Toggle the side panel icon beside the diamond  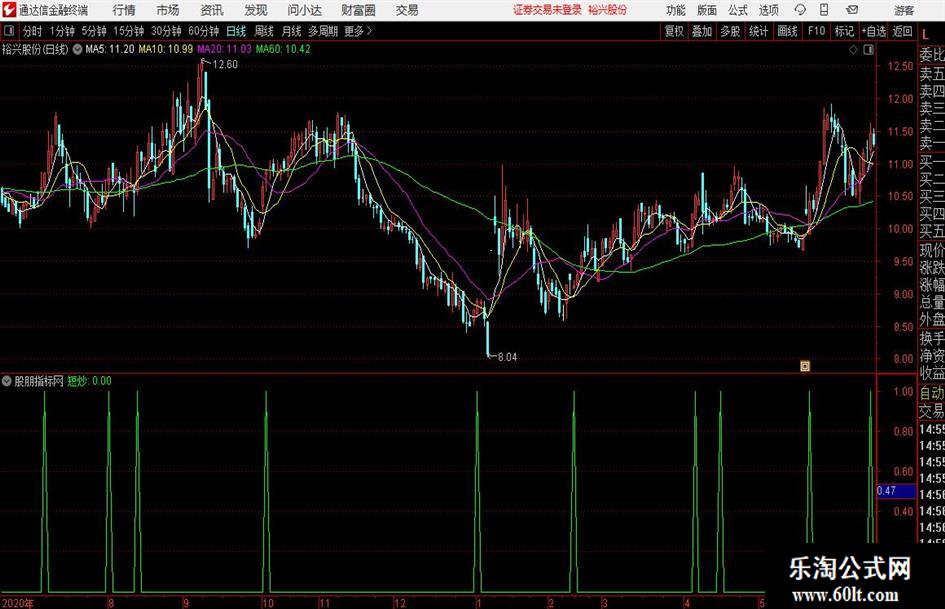(x=868, y=50)
